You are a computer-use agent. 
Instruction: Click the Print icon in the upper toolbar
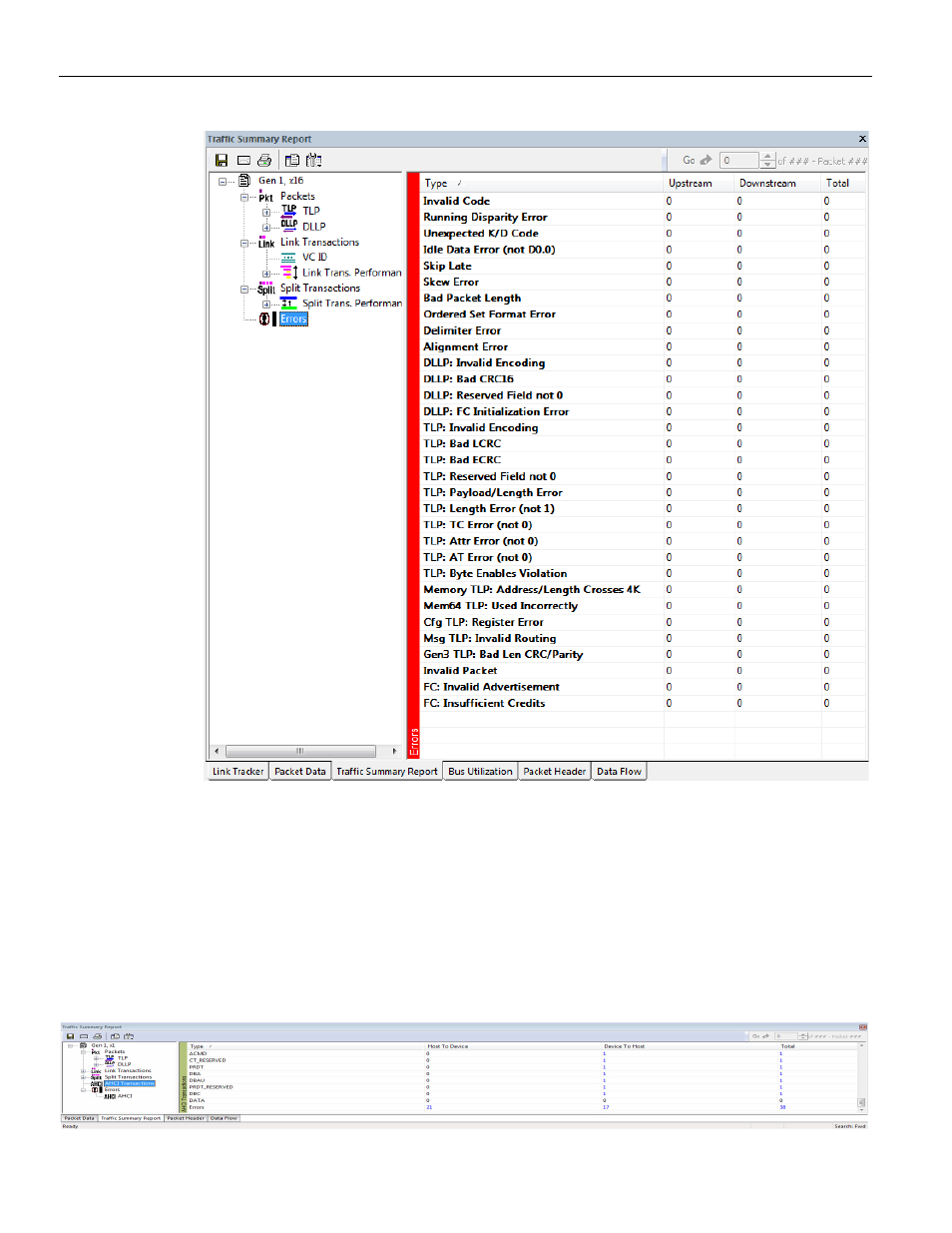point(264,160)
